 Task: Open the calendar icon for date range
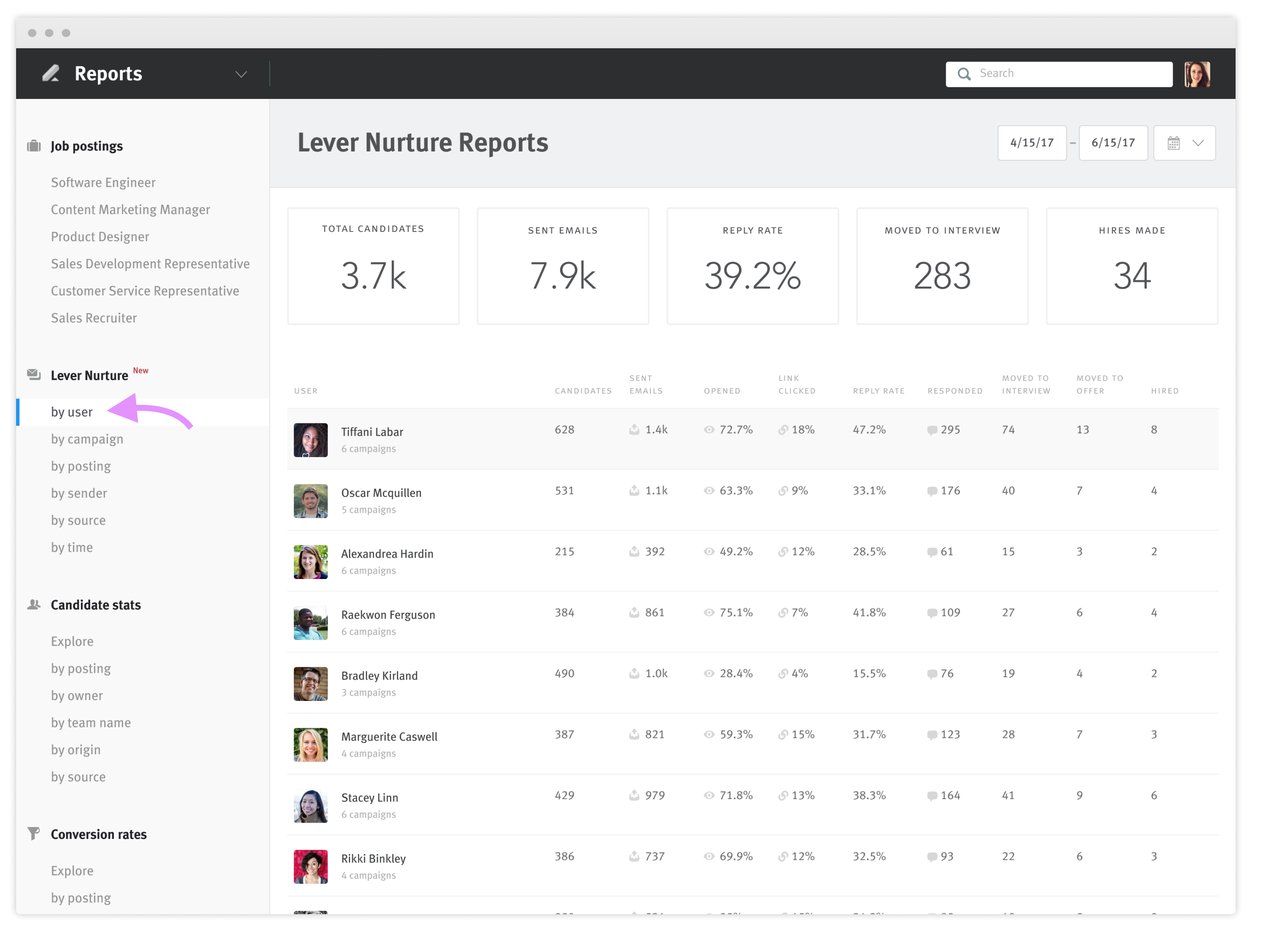(1173, 142)
